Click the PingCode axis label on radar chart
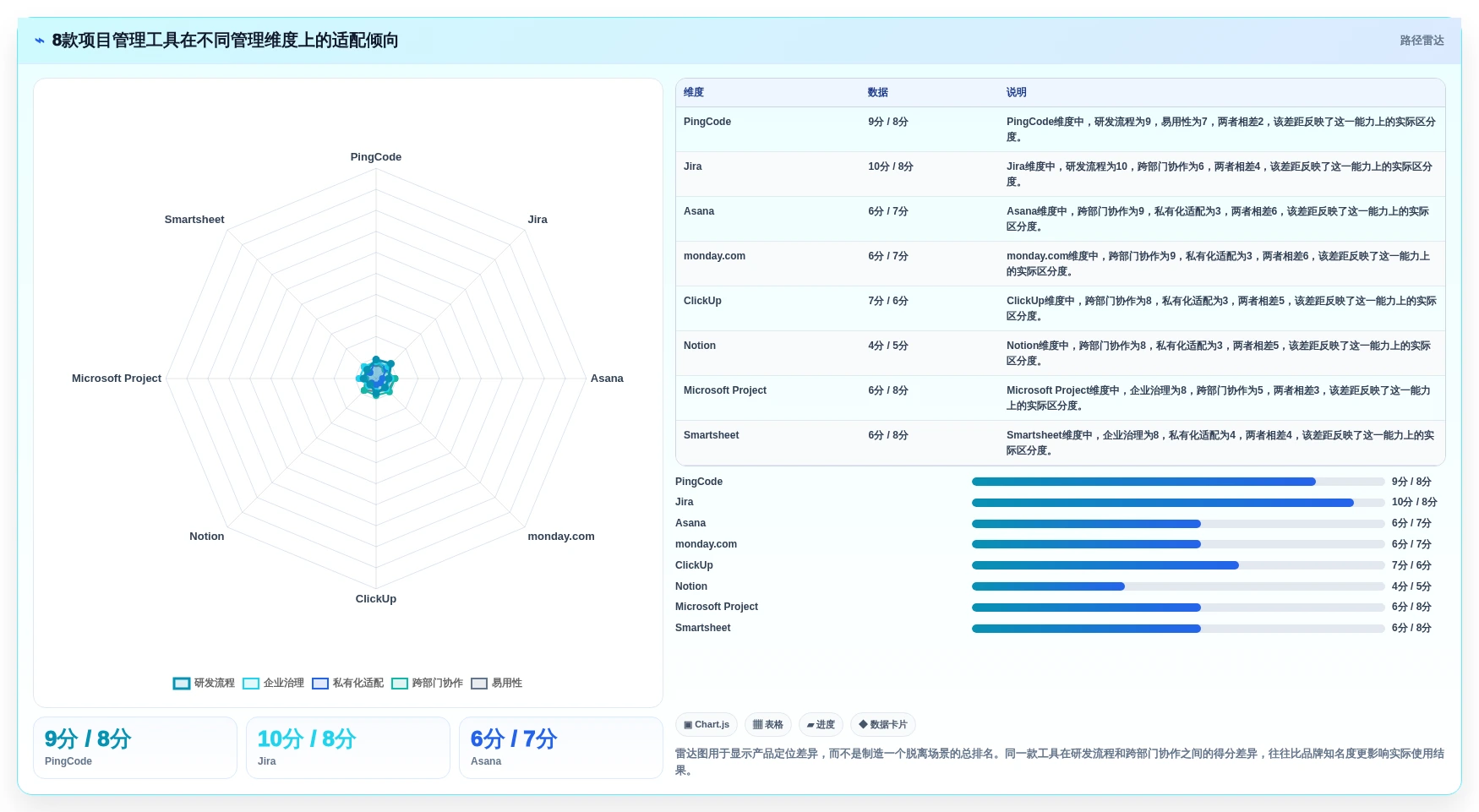This screenshot has height=812, width=1479. pos(376,157)
